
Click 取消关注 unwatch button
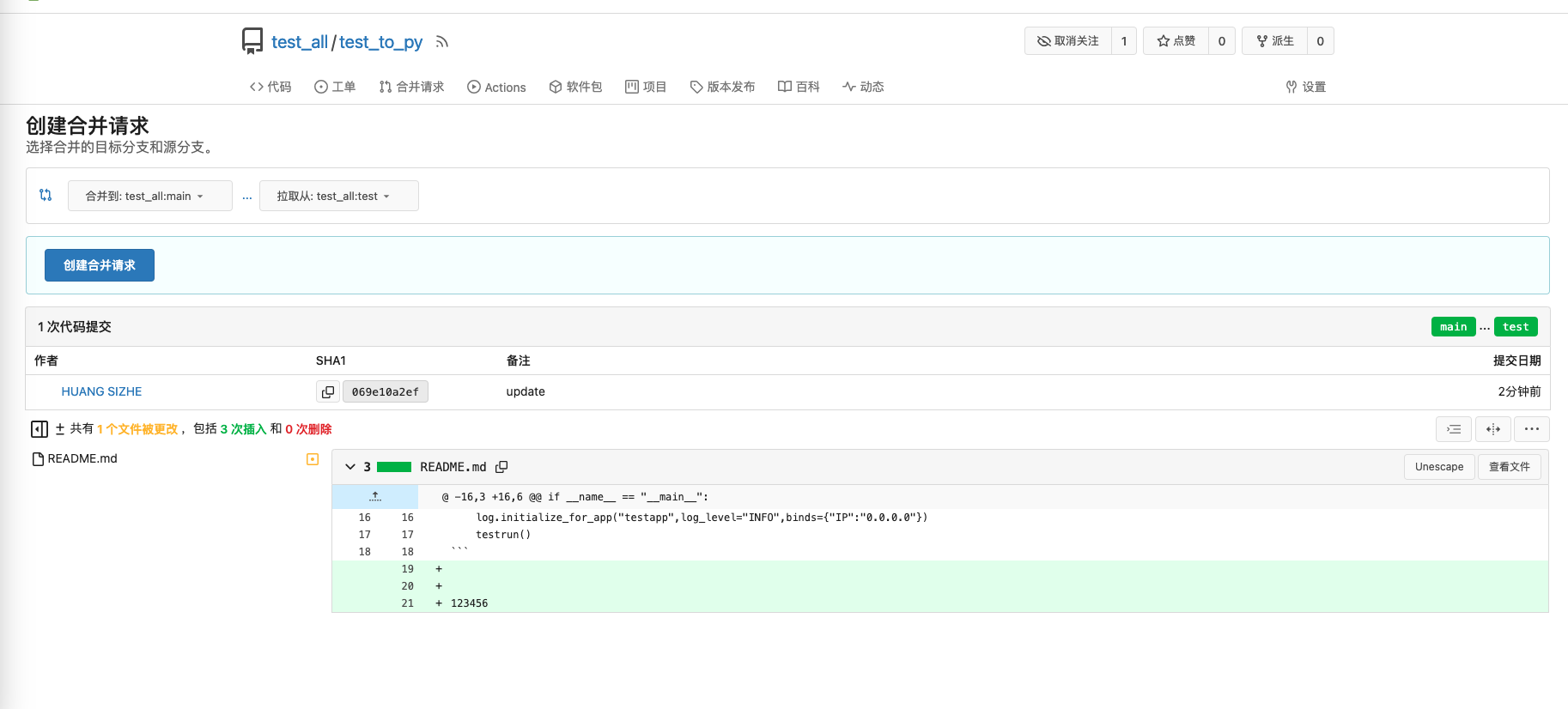(1068, 41)
